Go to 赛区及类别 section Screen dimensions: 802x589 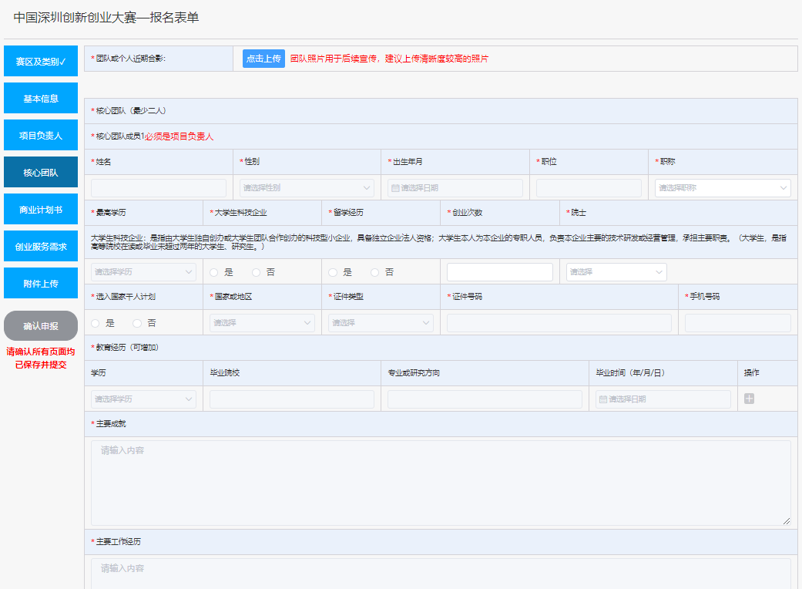tap(41, 61)
